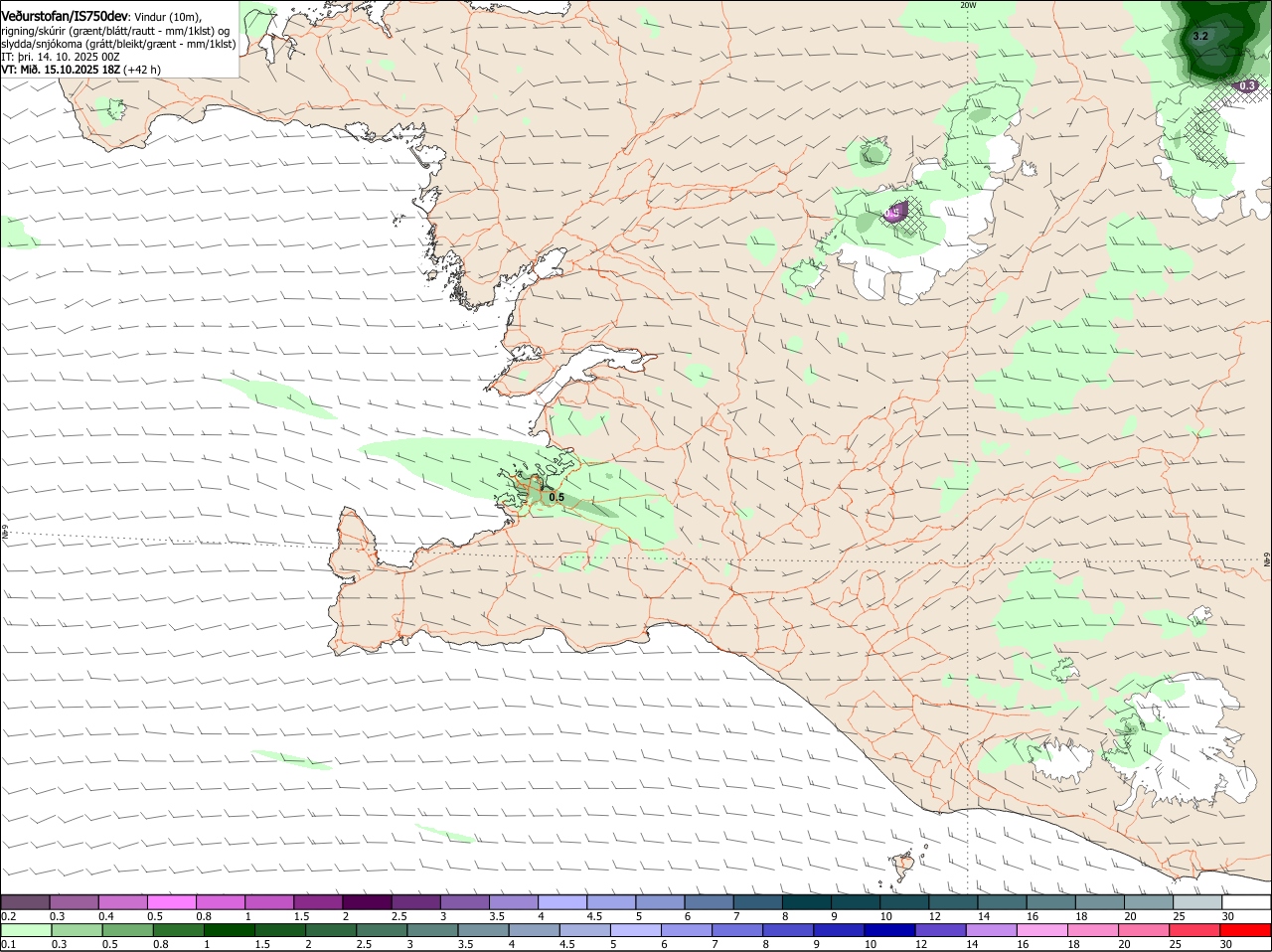Click the 3.2 precipitation value on the map
This screenshot has height=952, width=1272.
[1199, 36]
